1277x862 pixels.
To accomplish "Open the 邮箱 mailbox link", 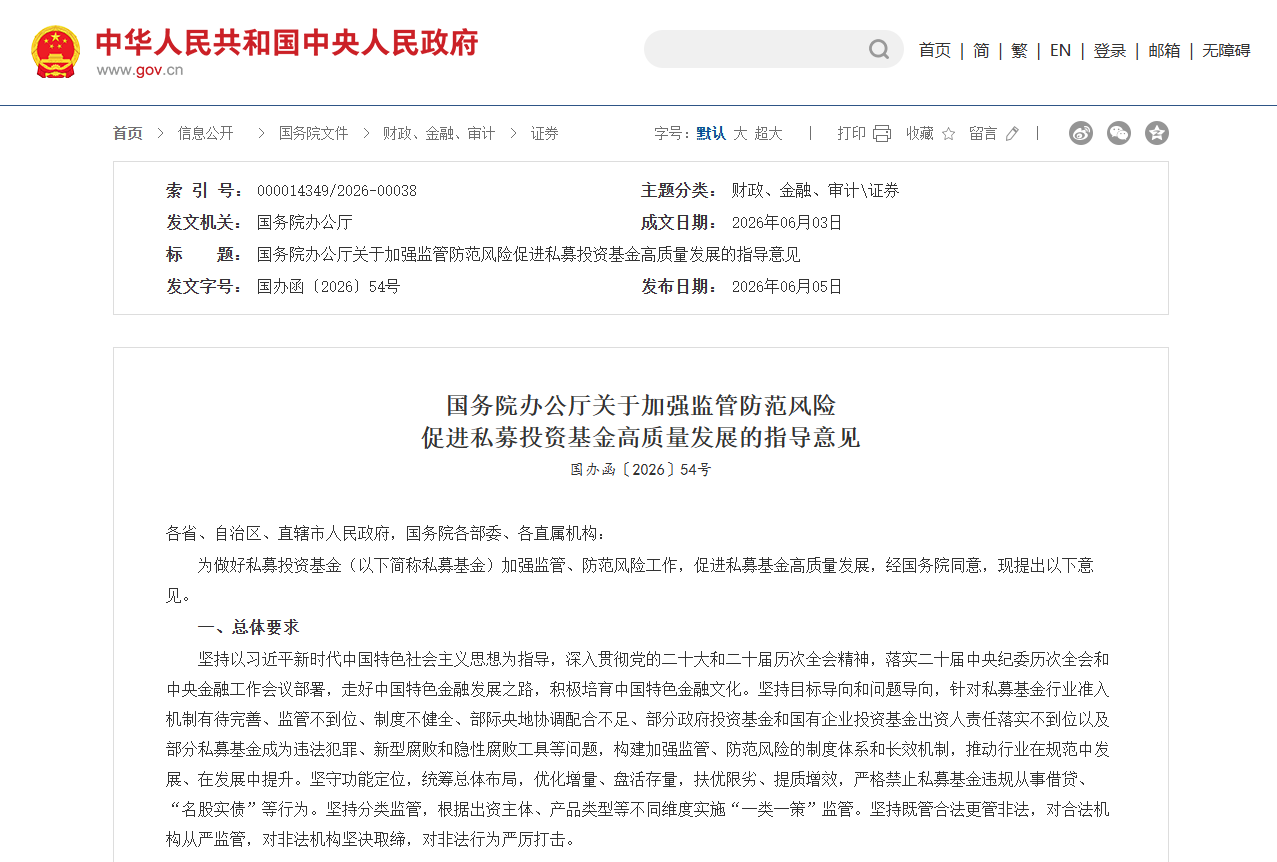I will click(1164, 50).
